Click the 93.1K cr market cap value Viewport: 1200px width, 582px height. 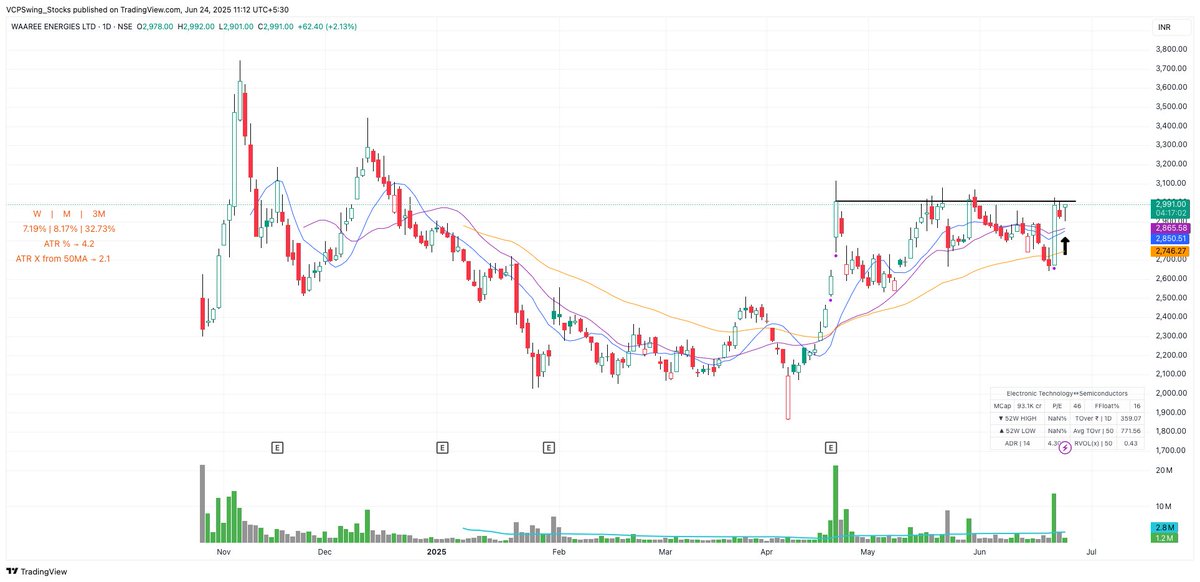(x=1029, y=406)
